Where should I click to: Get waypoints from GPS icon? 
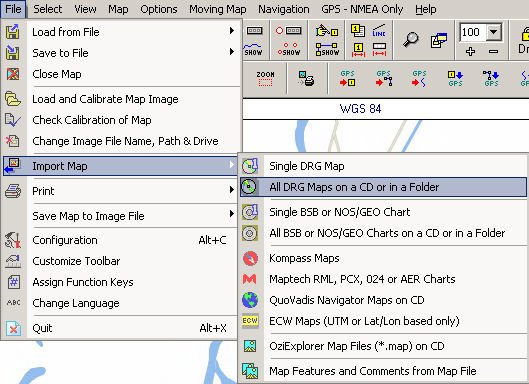pyautogui.click(x=347, y=79)
